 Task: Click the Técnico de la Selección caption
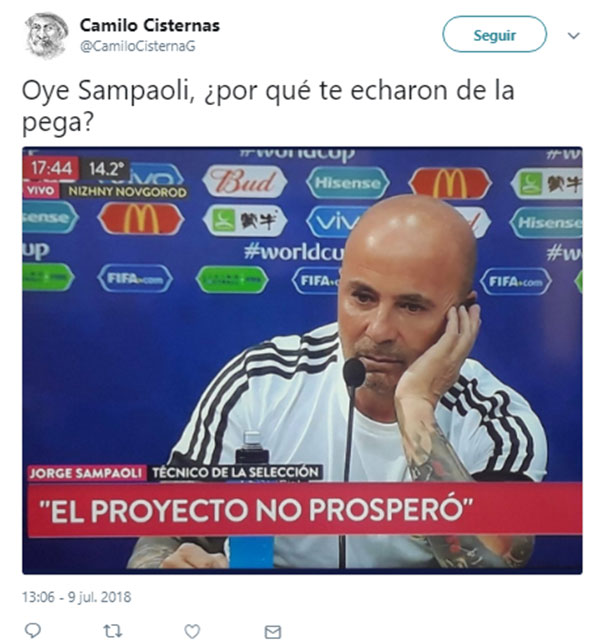click(236, 472)
